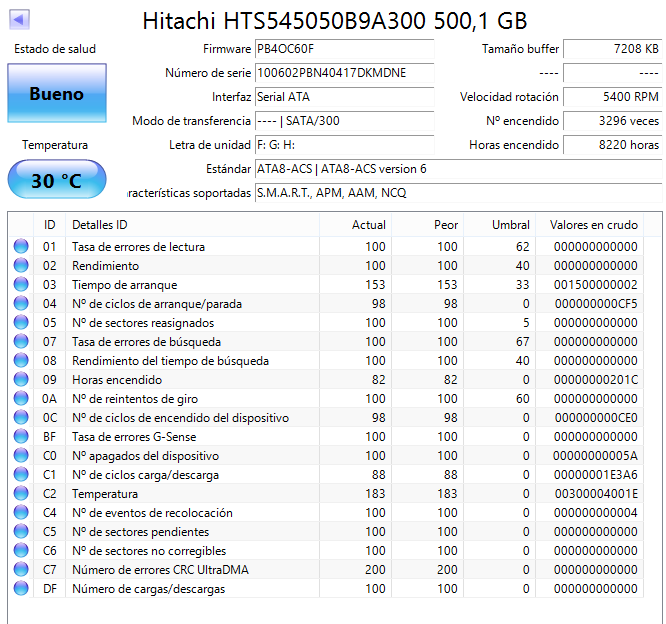Click the ID column header
666x624 pixels.
49,225
